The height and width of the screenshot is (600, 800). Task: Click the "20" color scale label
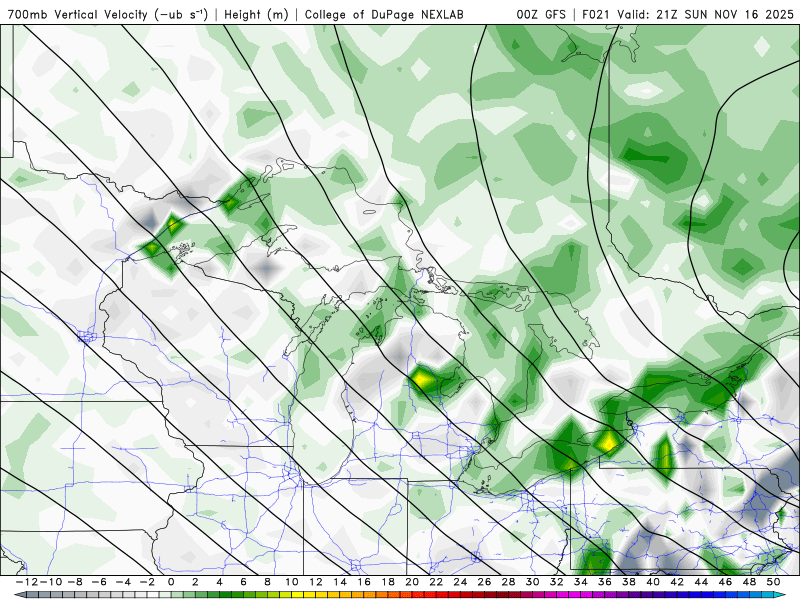point(412,582)
